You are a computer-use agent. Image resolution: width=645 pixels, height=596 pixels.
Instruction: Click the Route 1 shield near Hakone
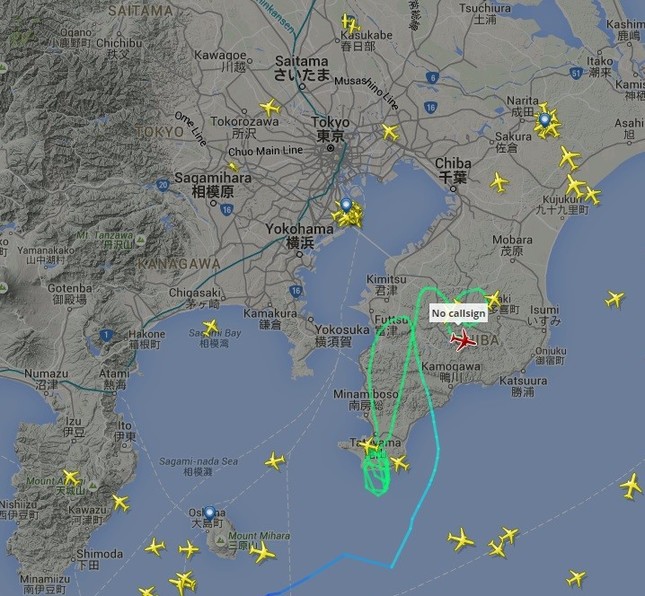106,335
